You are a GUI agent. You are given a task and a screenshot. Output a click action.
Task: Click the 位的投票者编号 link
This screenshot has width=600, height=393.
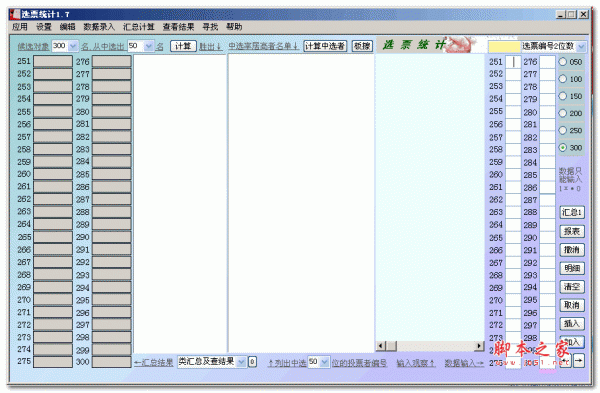tap(359, 363)
